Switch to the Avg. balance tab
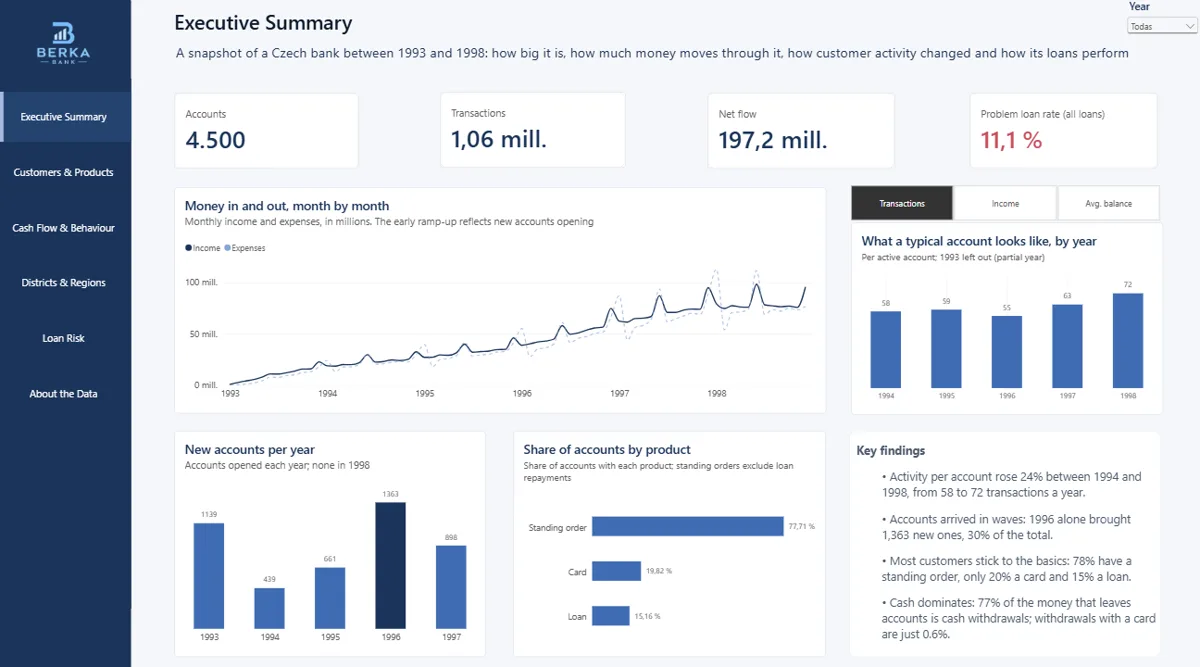This screenshot has height=667, width=1200. (1108, 203)
